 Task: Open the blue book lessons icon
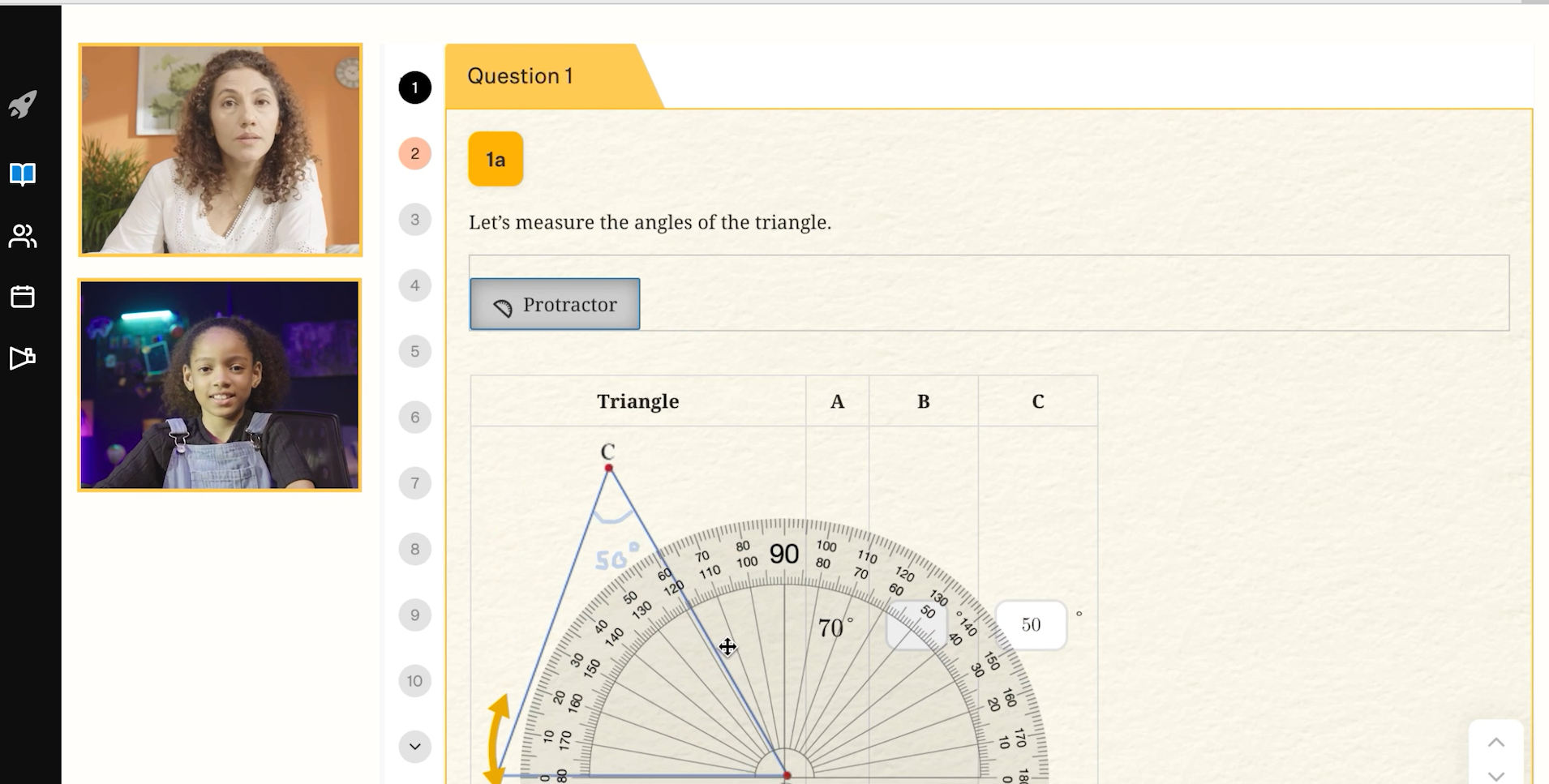[x=23, y=173]
